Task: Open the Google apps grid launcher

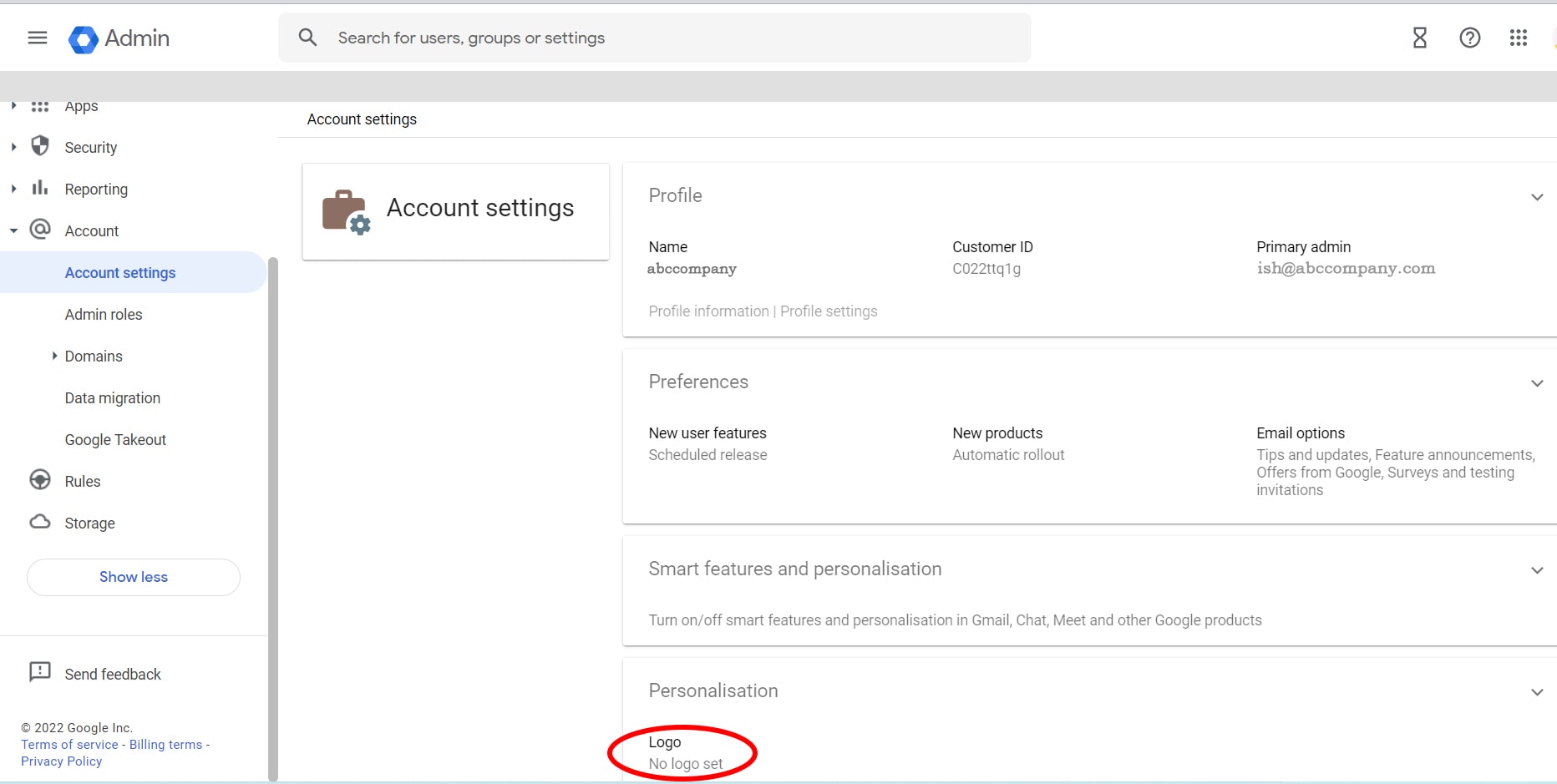Action: (x=1519, y=38)
